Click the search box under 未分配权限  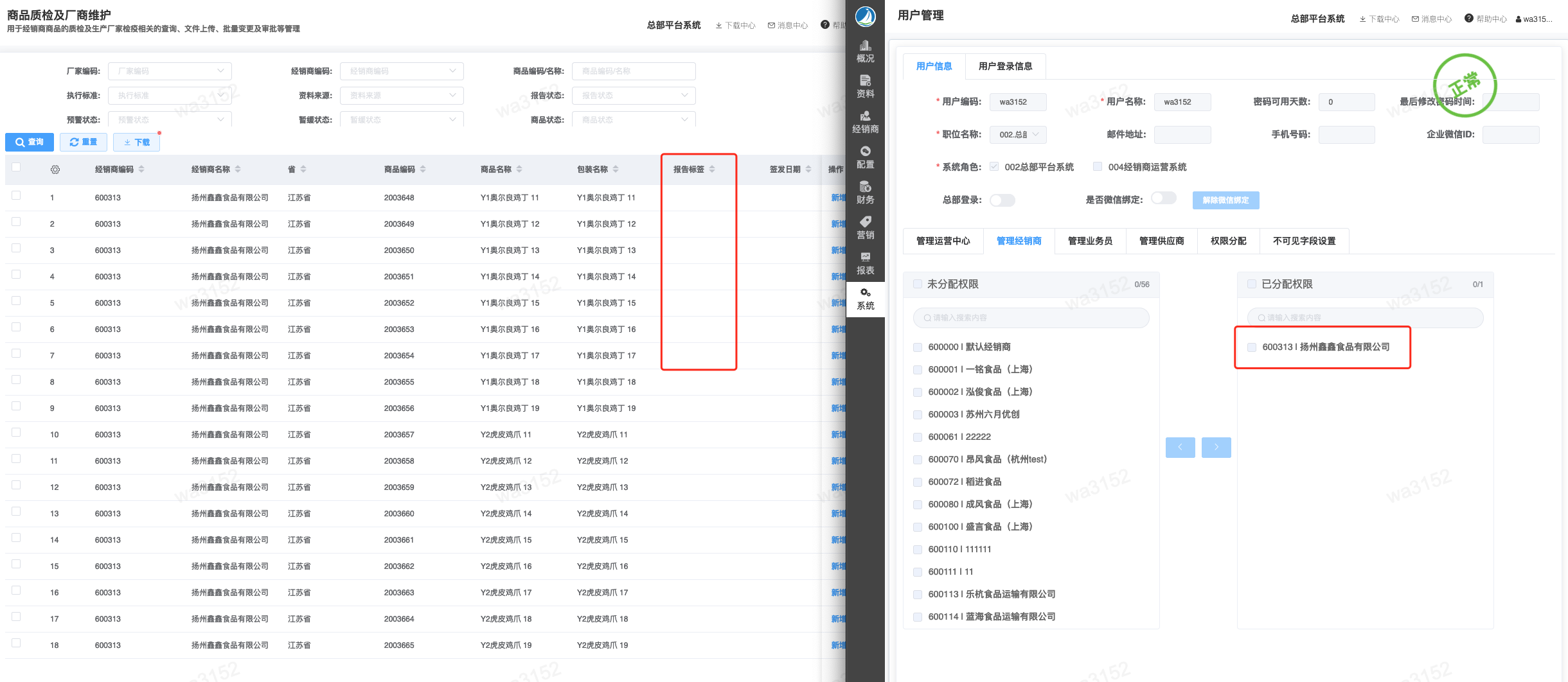(1031, 318)
